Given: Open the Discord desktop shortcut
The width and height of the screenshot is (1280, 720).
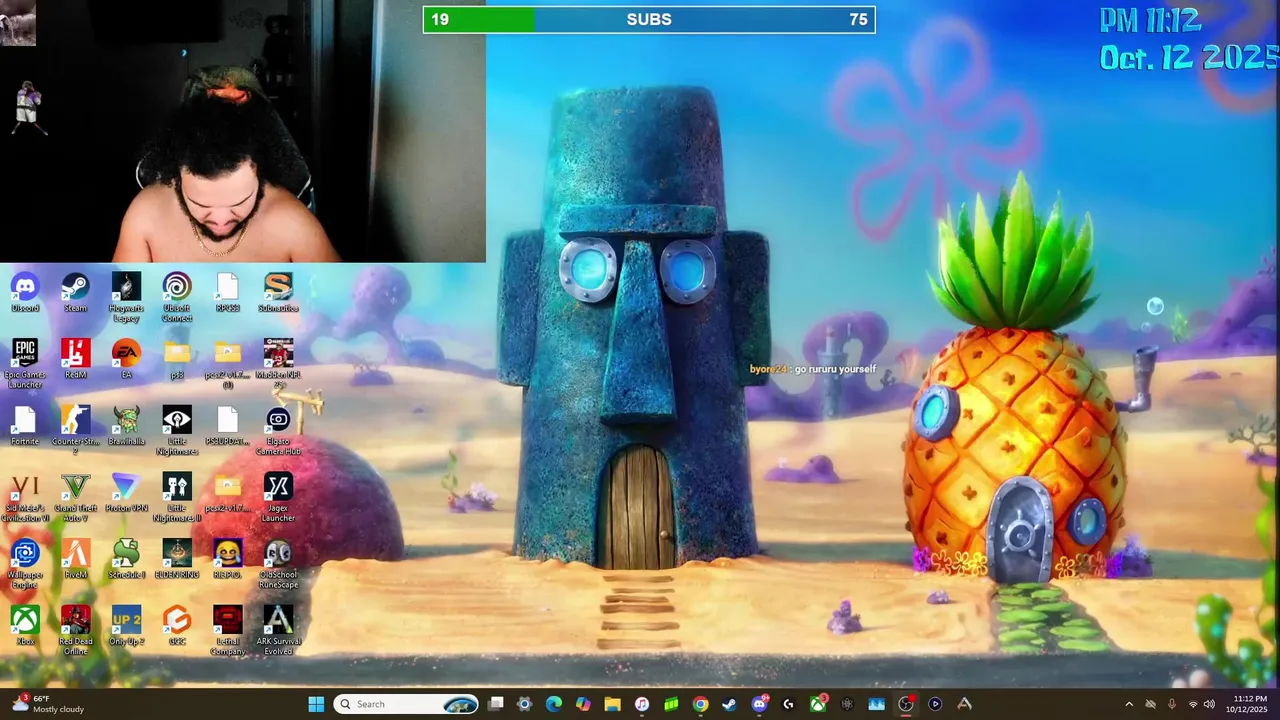Looking at the screenshot, I should (25, 292).
